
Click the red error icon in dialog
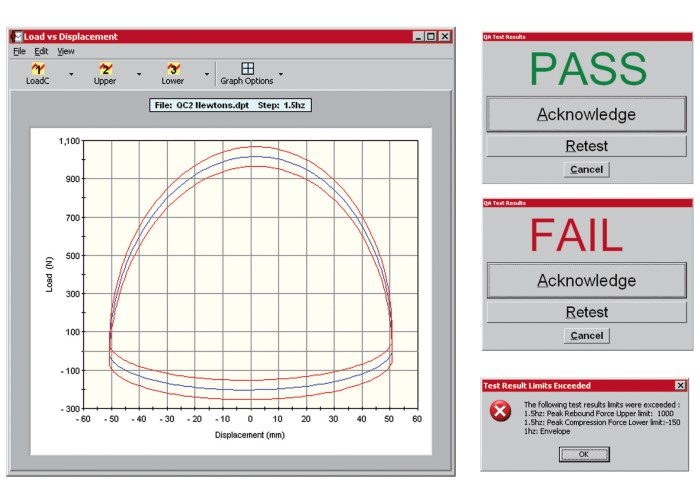pos(499,412)
